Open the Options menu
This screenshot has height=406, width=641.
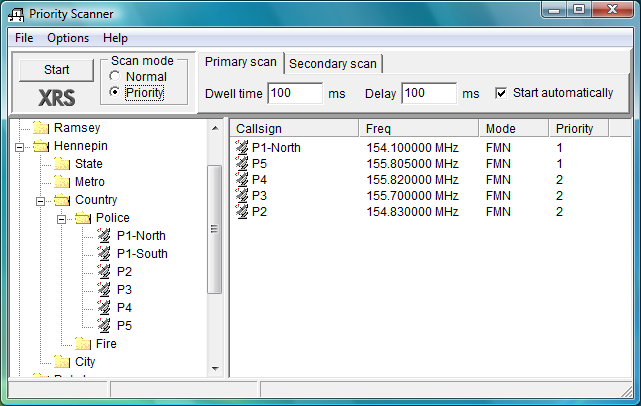[68, 38]
